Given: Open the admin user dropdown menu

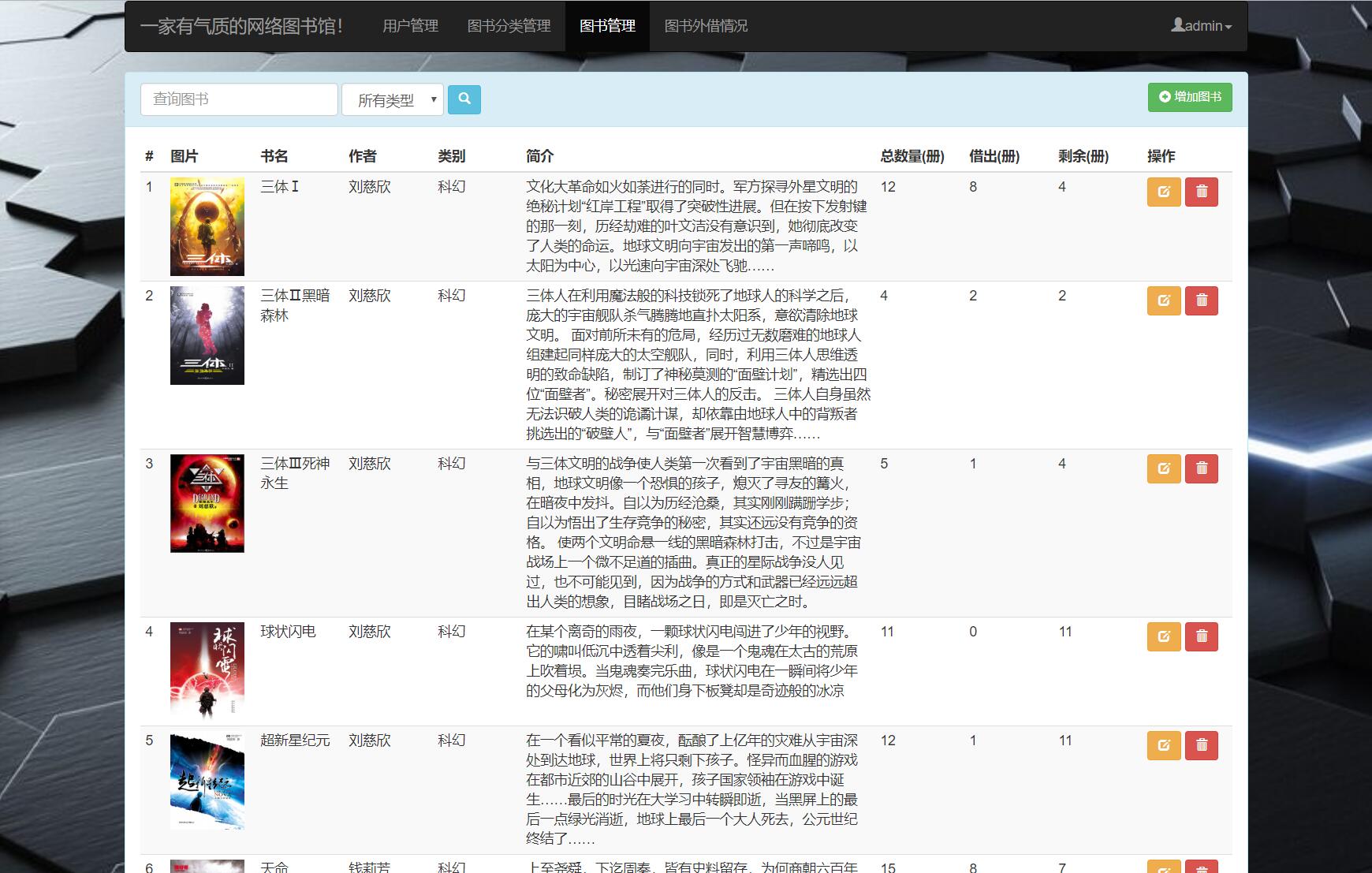Looking at the screenshot, I should click(1201, 26).
